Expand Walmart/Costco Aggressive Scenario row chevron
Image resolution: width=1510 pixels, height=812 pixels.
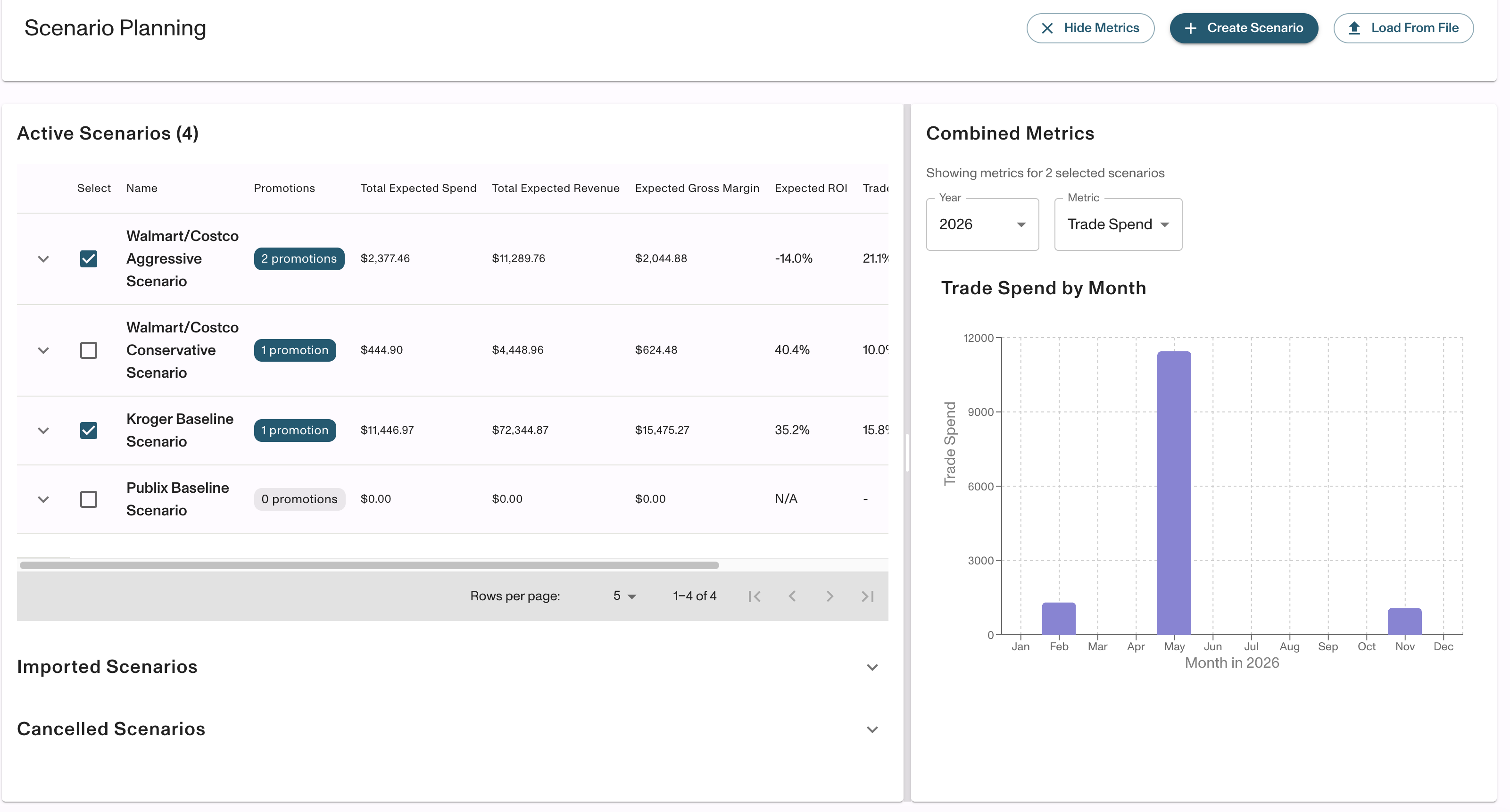[43, 258]
